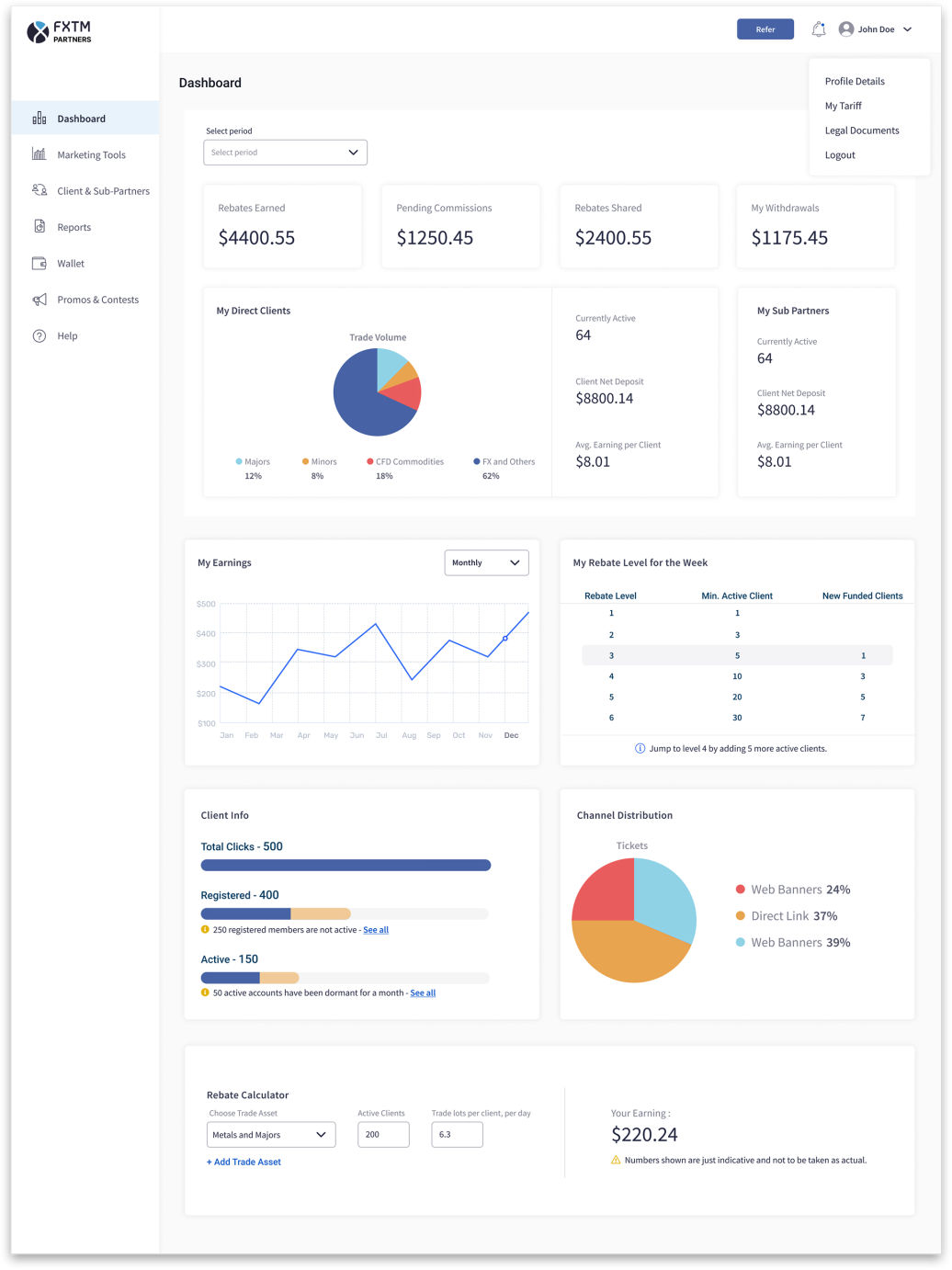
Task: Open the Select period dropdown
Action: [285, 153]
